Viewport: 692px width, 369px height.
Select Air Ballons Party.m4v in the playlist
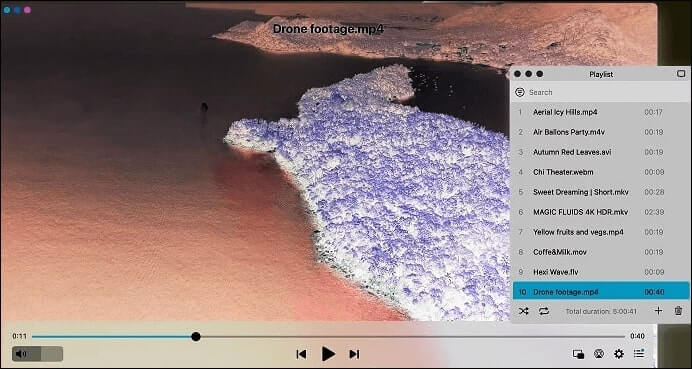point(600,132)
